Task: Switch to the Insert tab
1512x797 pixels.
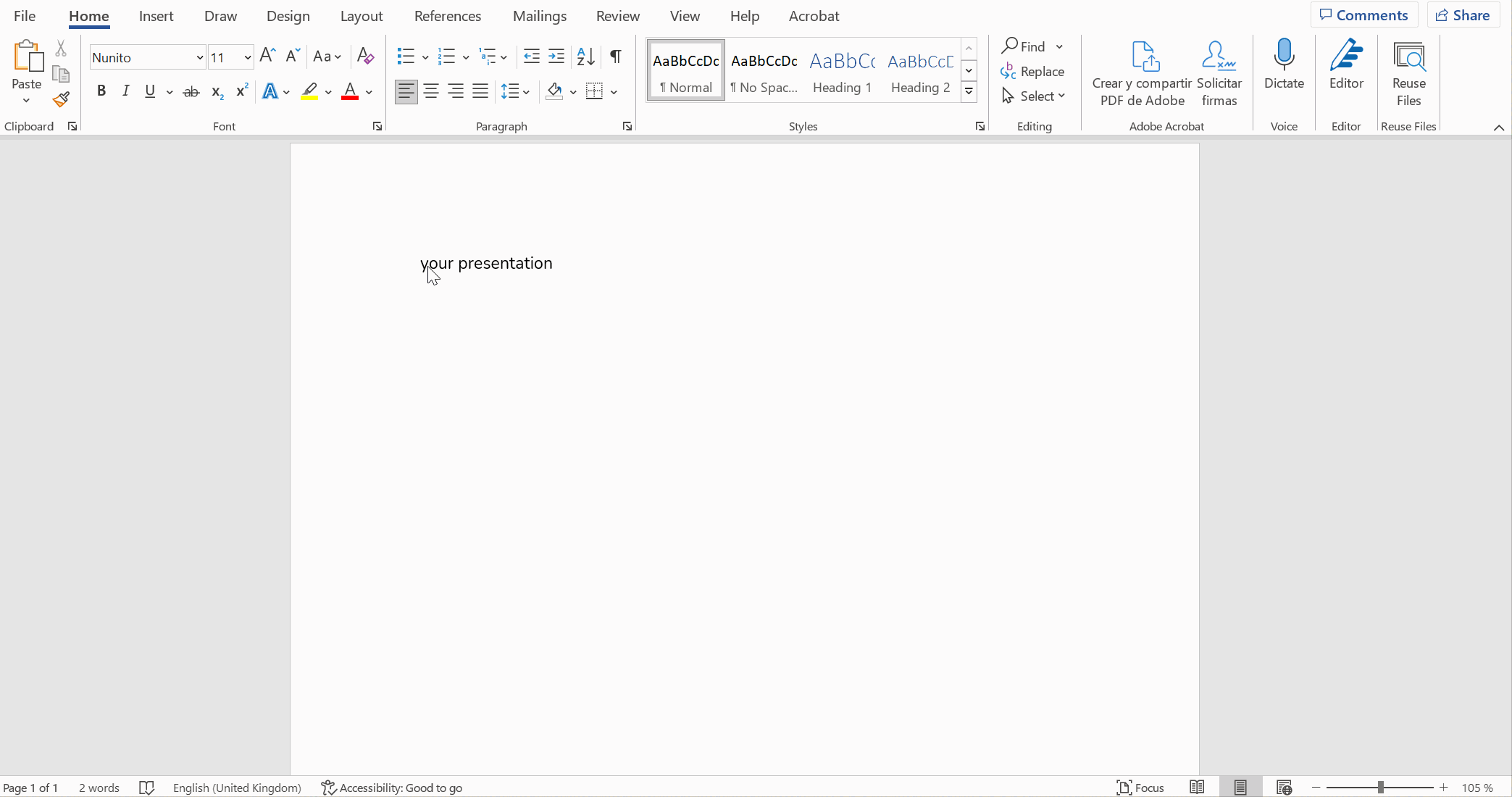Action: (156, 16)
